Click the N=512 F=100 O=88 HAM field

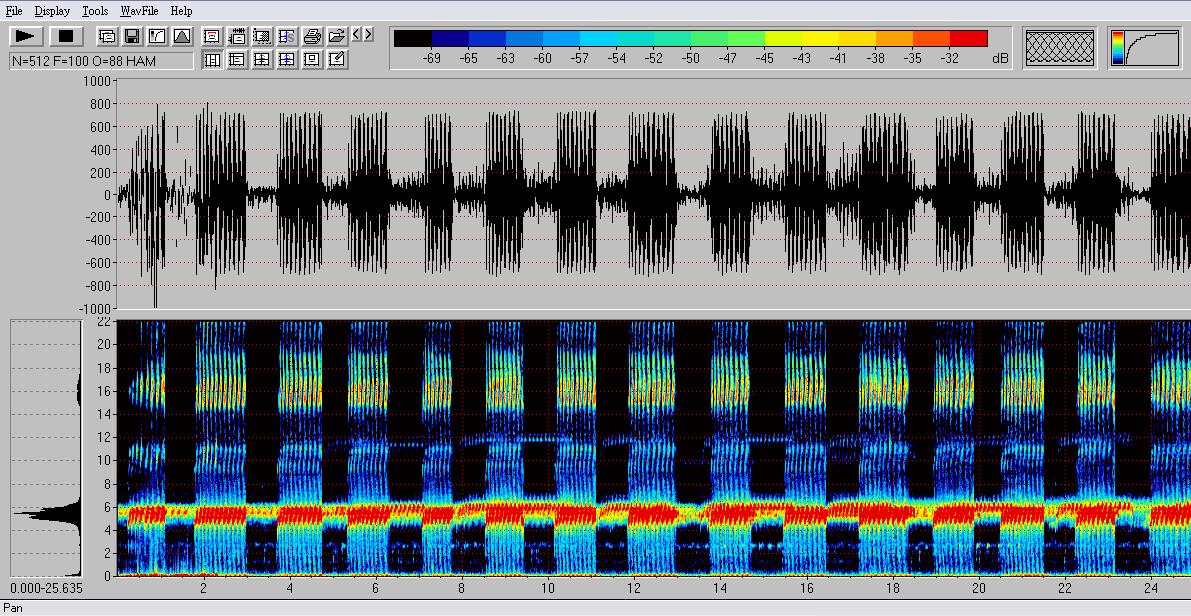coord(102,61)
